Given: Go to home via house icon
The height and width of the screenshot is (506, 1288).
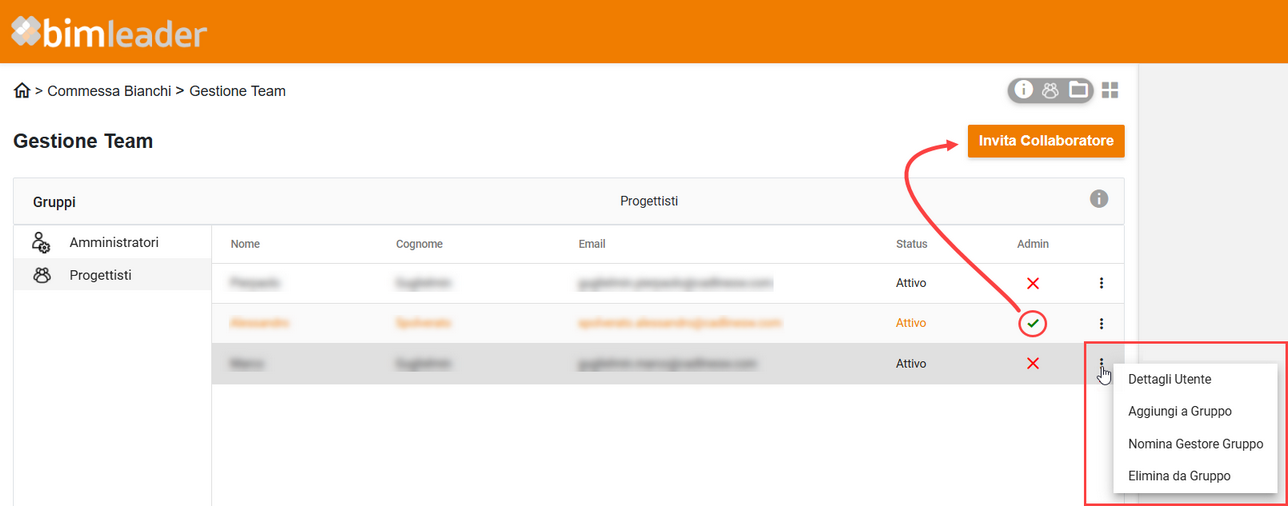Looking at the screenshot, I should pos(22,91).
